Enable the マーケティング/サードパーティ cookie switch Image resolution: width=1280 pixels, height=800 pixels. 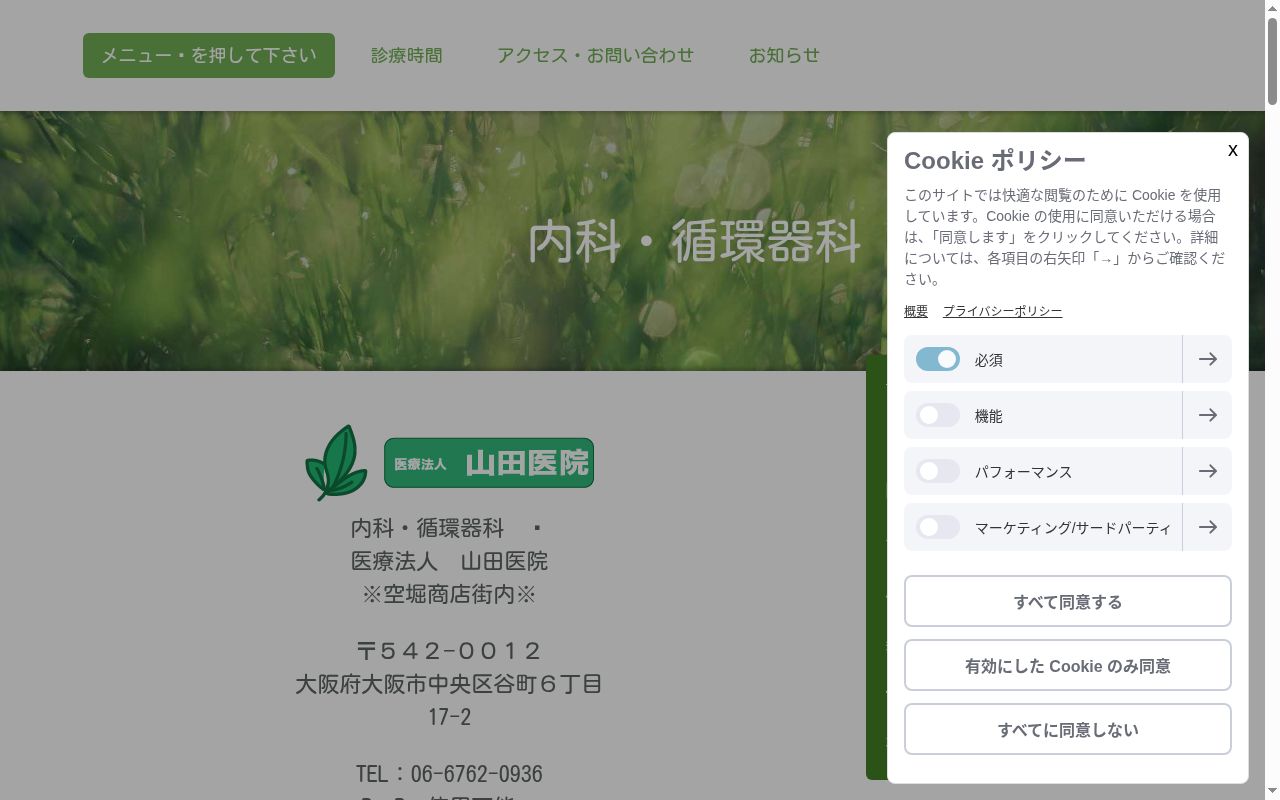coord(938,527)
